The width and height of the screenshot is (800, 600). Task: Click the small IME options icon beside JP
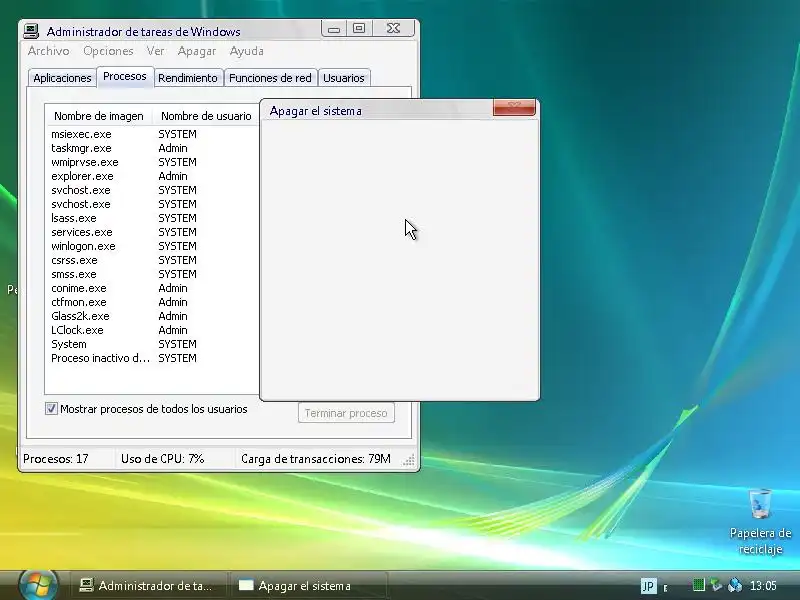pos(665,587)
